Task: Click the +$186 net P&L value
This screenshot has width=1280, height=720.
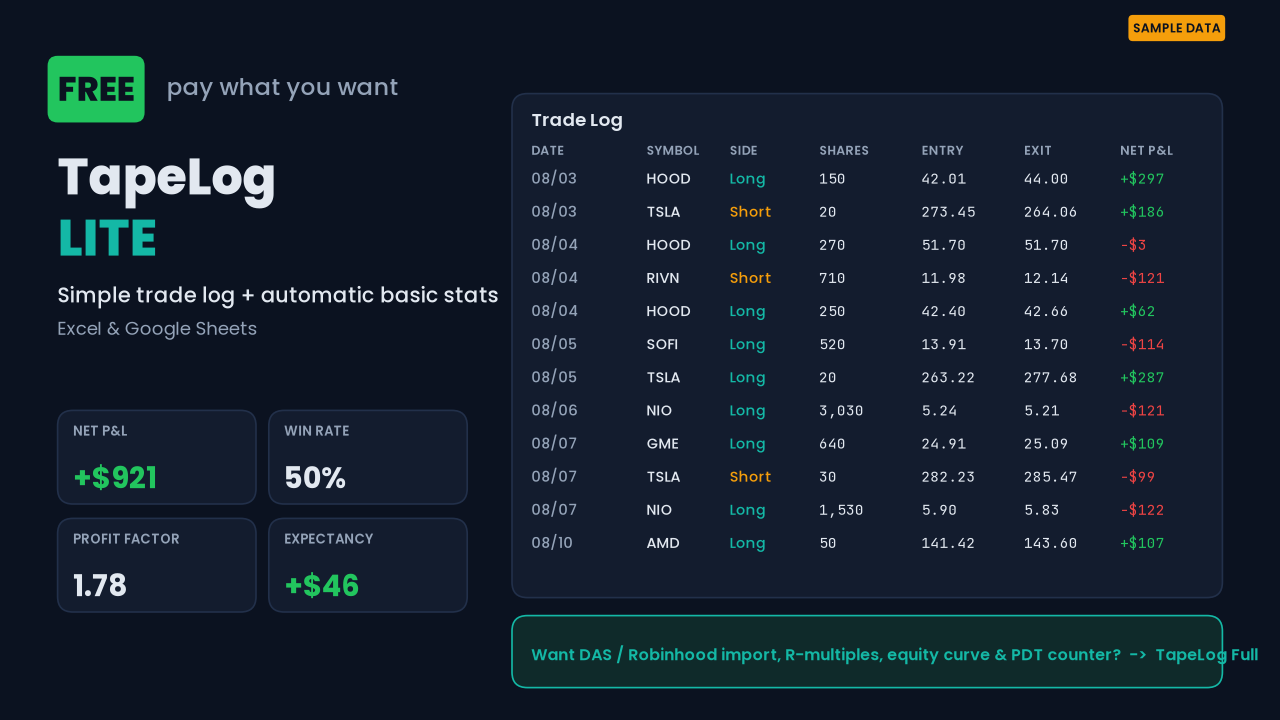Action: [x=1142, y=212]
